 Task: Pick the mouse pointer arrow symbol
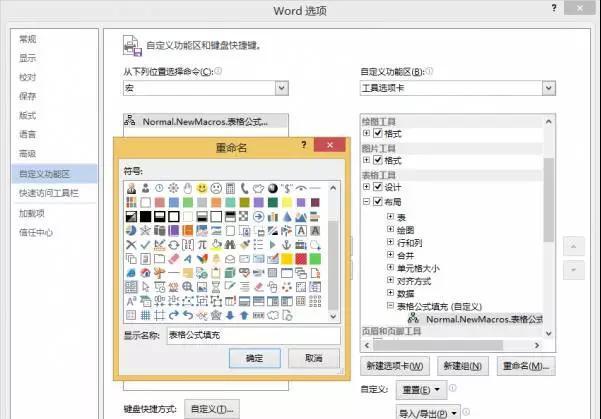tap(145, 287)
